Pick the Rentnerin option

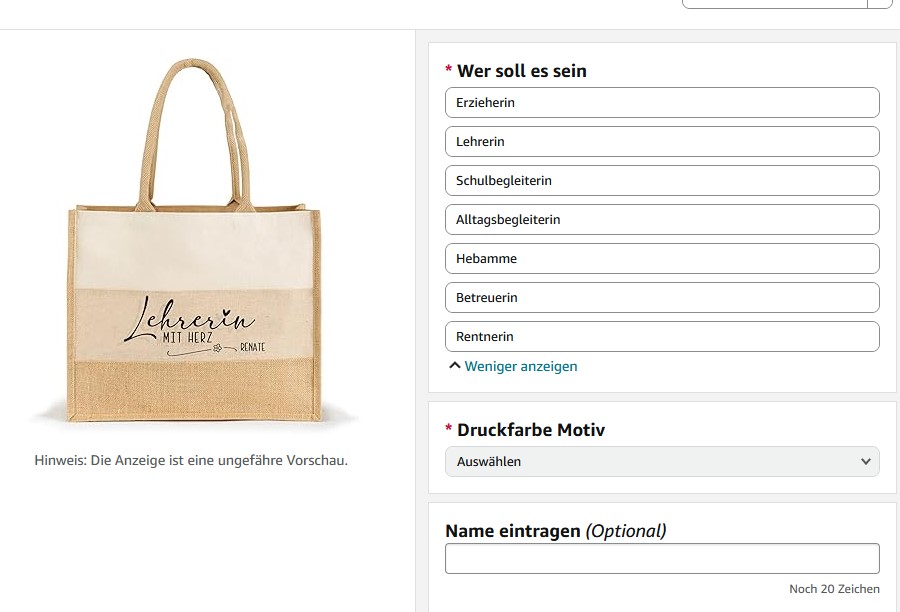pos(662,337)
